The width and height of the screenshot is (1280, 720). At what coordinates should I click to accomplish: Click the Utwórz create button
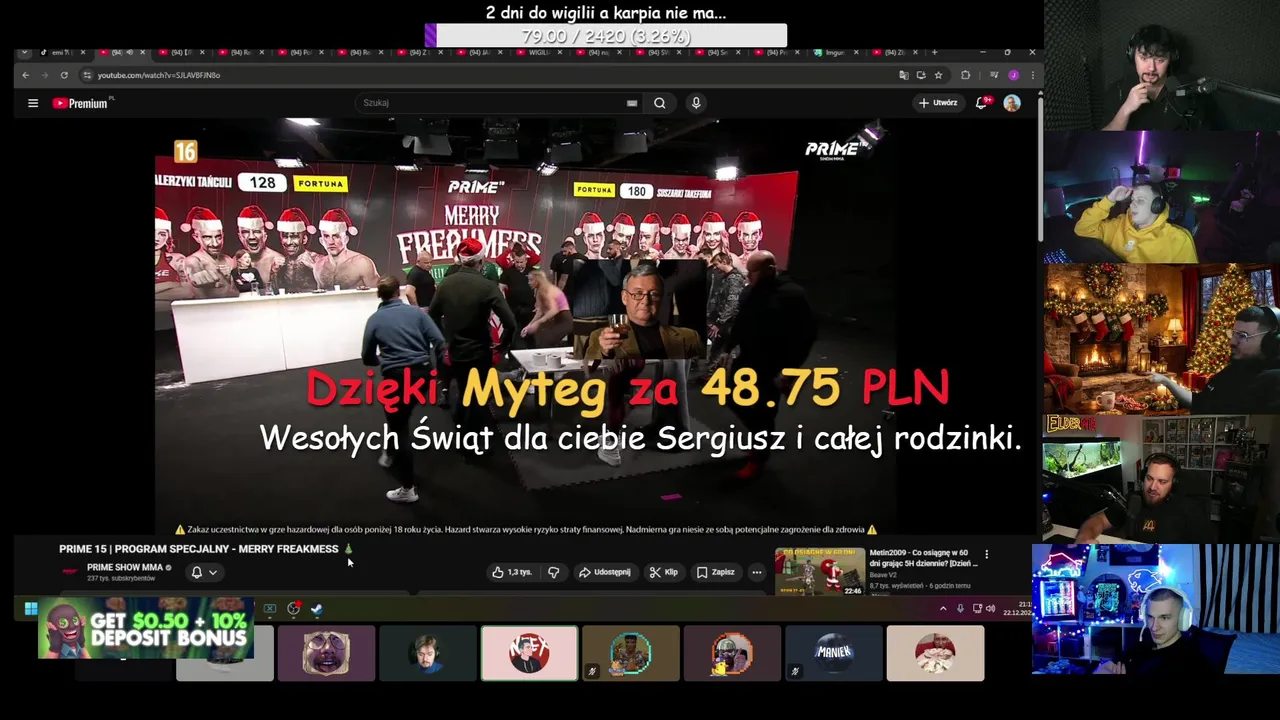(939, 103)
